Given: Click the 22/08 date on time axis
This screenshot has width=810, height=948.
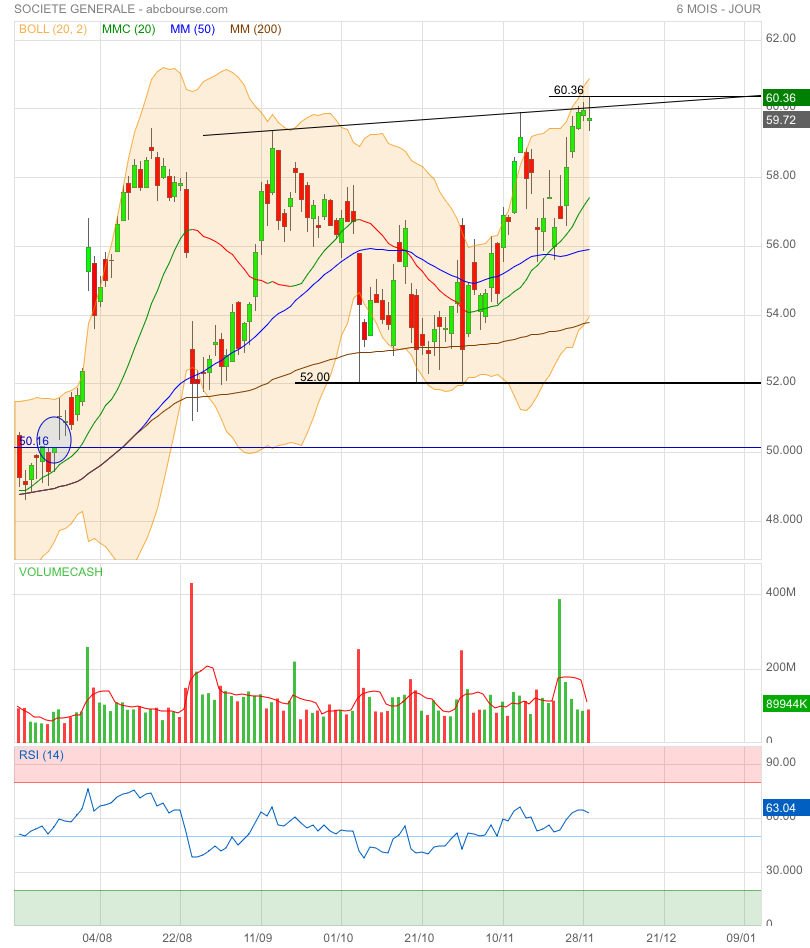Looking at the screenshot, I should coord(177,938).
